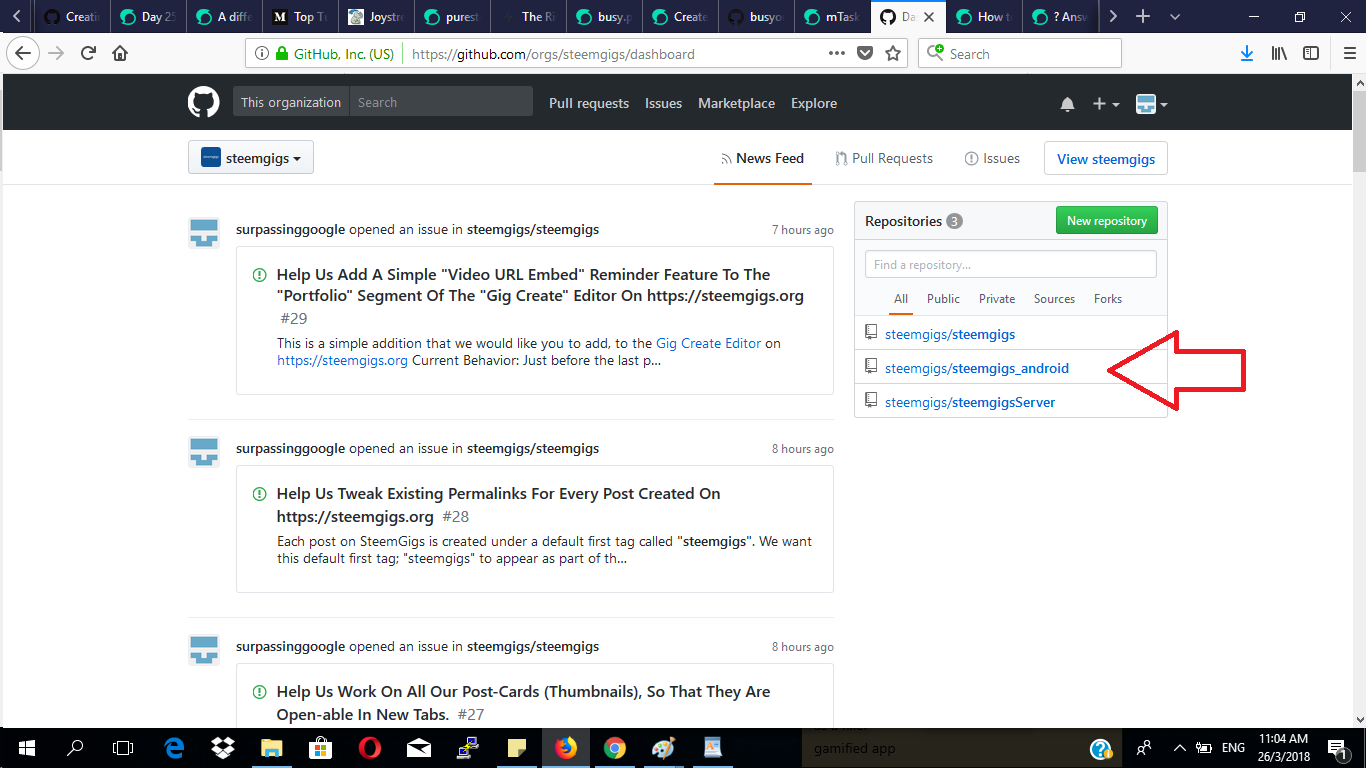Open the Tweak Existing Permalinks issue title
The width and height of the screenshot is (1366, 768).
click(498, 505)
